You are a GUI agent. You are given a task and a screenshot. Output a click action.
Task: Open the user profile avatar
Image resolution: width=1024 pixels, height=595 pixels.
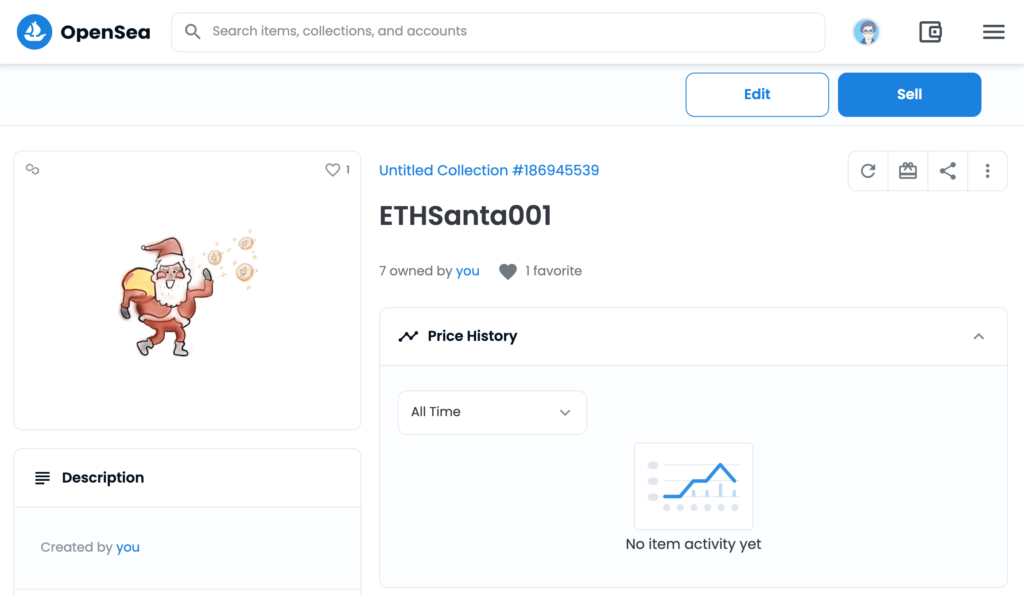866,32
